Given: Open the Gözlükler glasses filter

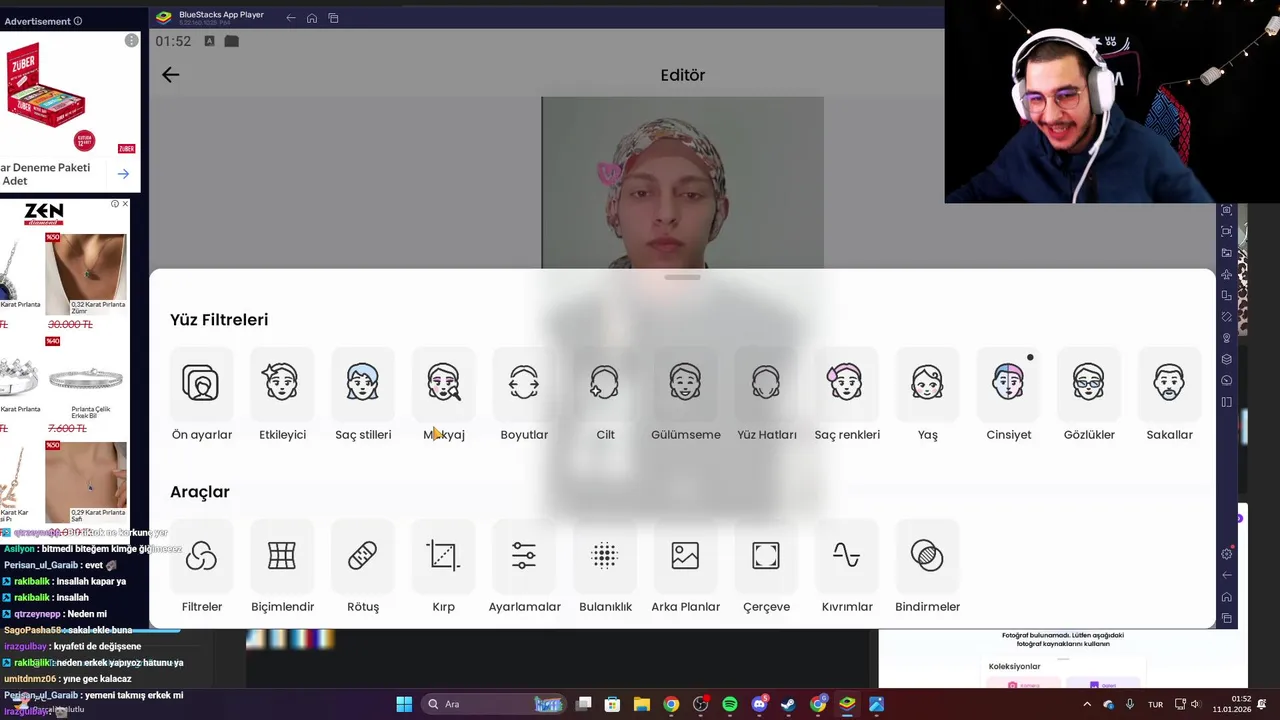Looking at the screenshot, I should tap(1089, 394).
